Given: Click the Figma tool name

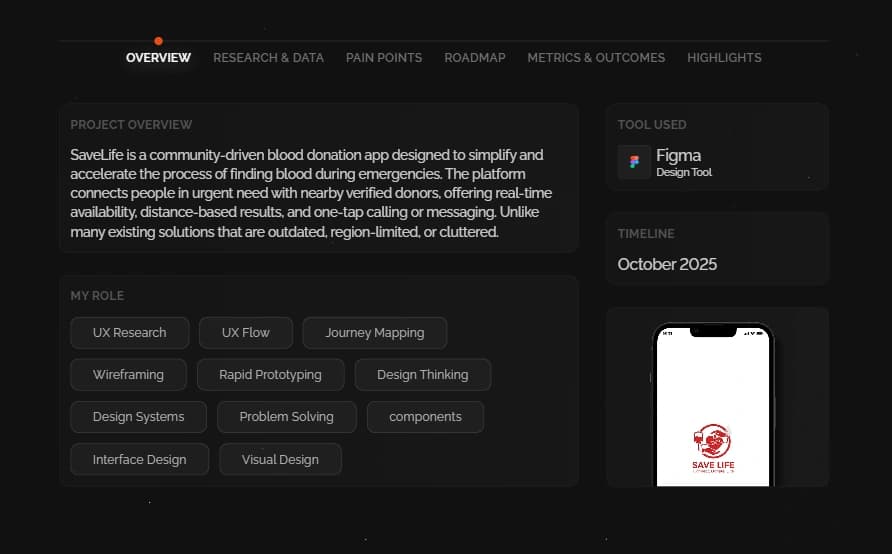Looking at the screenshot, I should pyautogui.click(x=679, y=155).
